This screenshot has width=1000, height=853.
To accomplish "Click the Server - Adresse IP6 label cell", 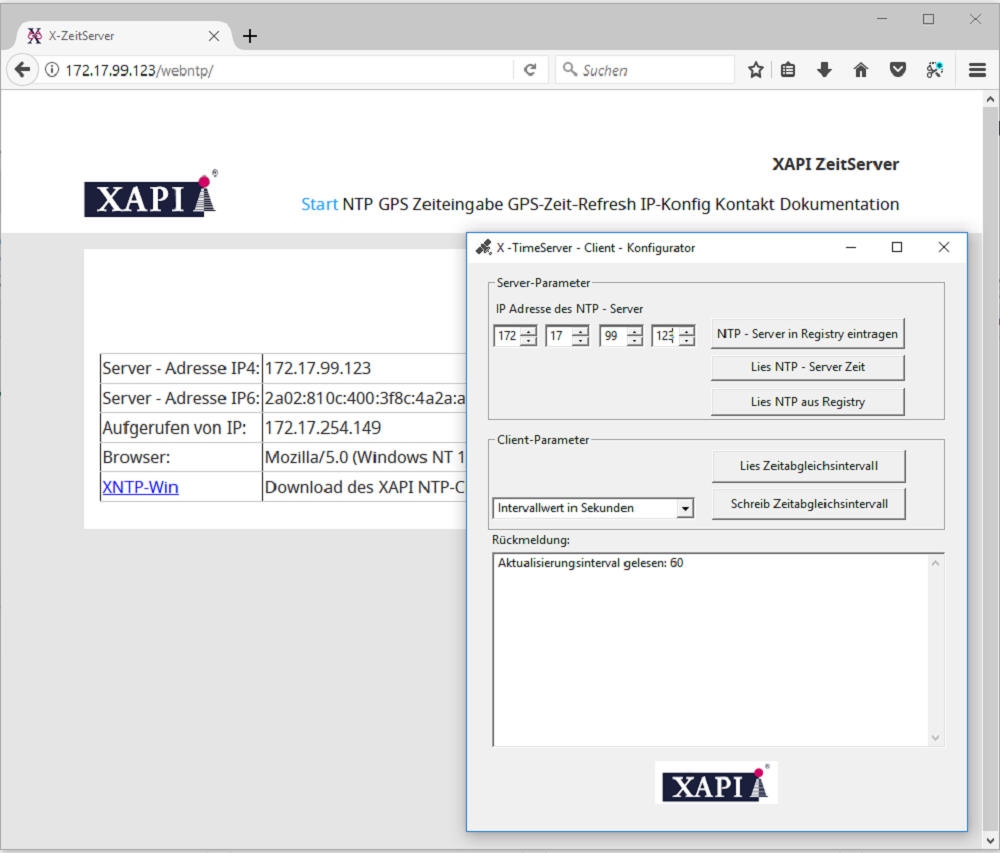I will coord(181,398).
